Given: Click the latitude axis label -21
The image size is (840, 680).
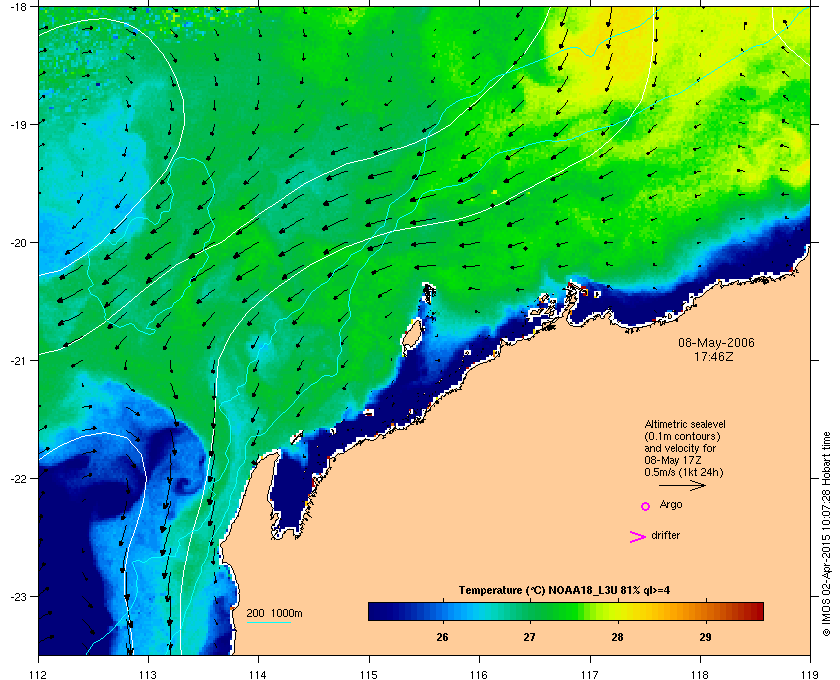Looking at the screenshot, I should (17, 360).
